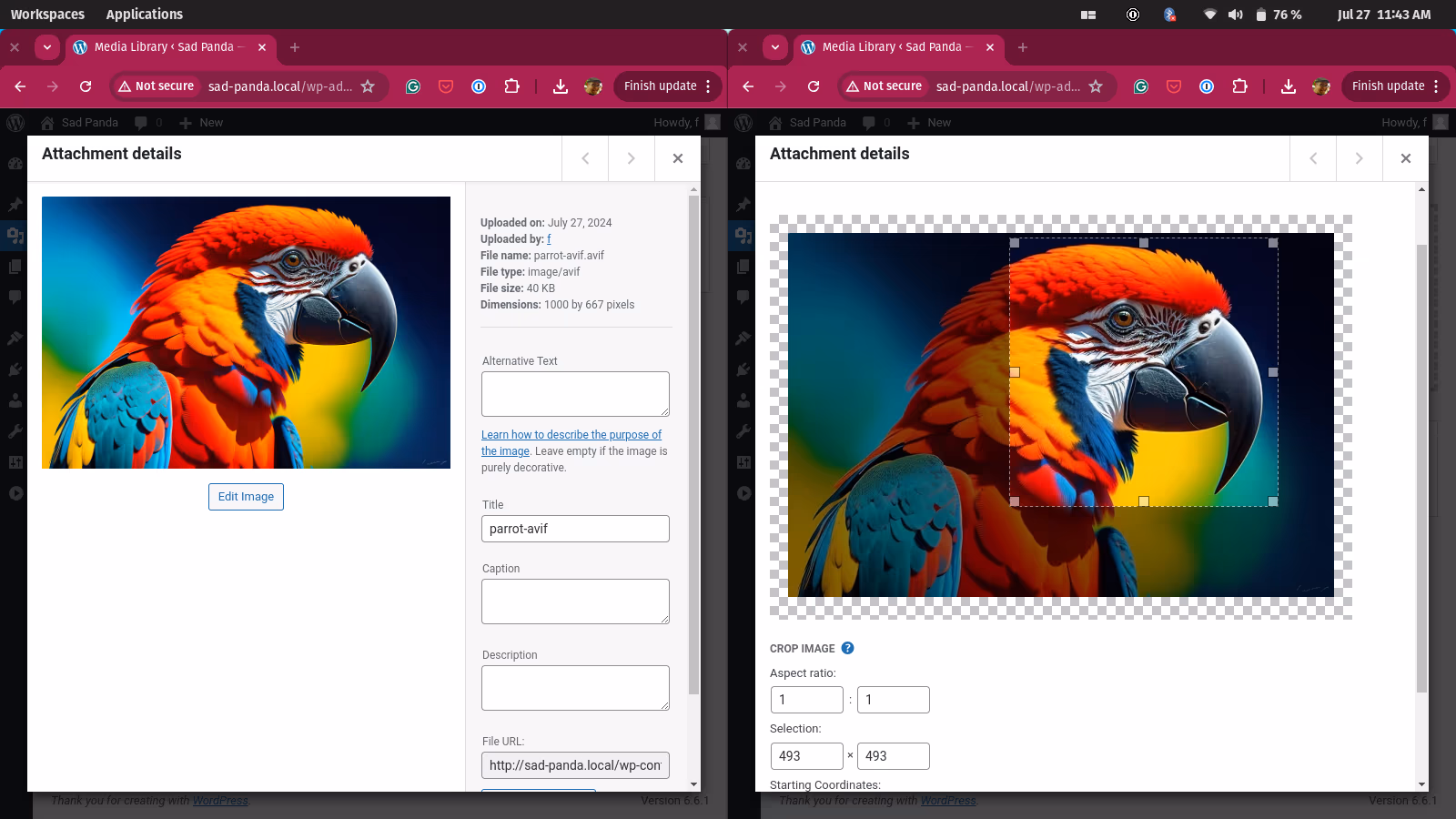Click into the Description textarea
Viewport: 1456px width, 819px height.
click(x=575, y=688)
